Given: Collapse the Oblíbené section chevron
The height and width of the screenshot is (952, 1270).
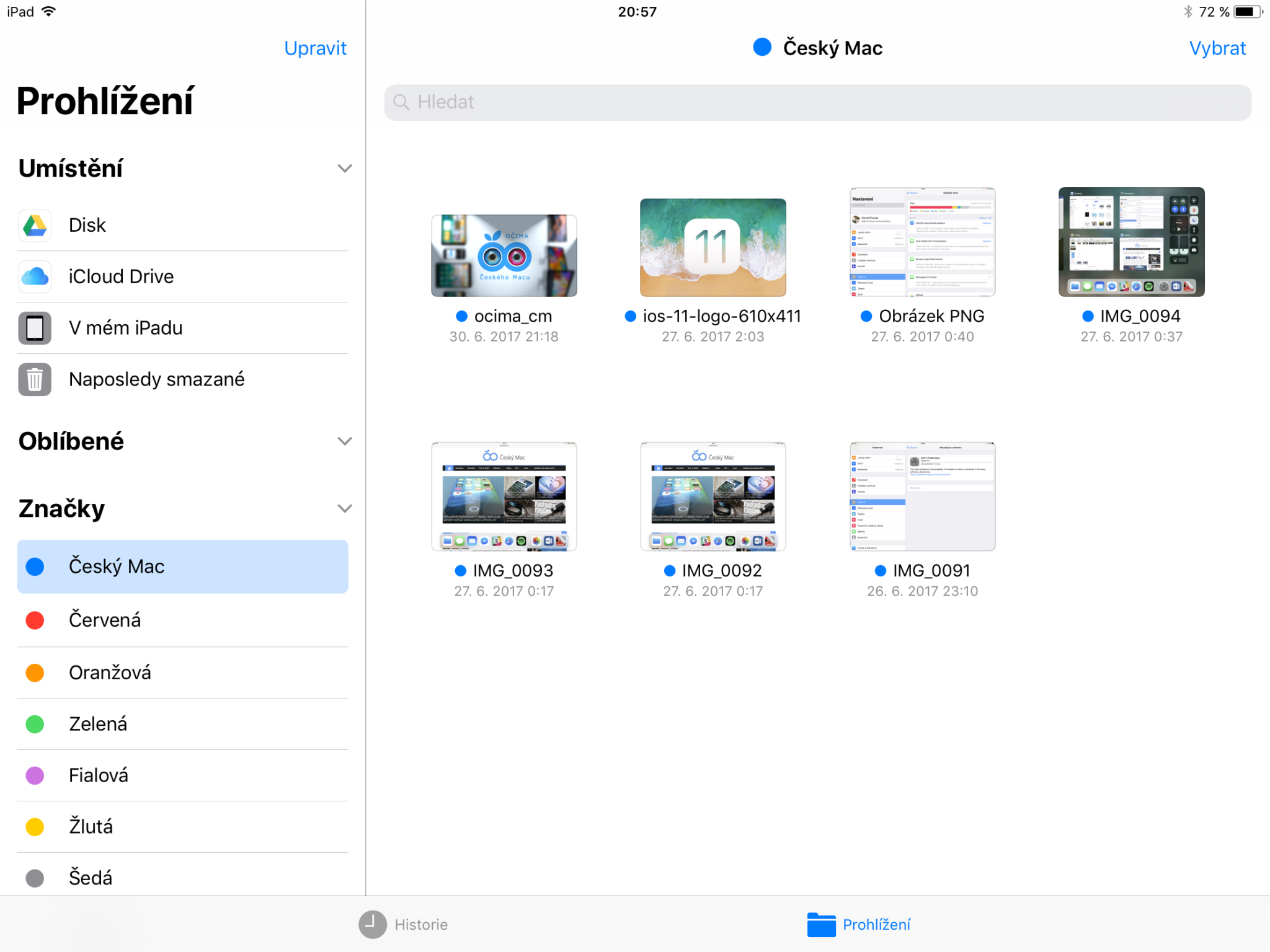Looking at the screenshot, I should 344,441.
